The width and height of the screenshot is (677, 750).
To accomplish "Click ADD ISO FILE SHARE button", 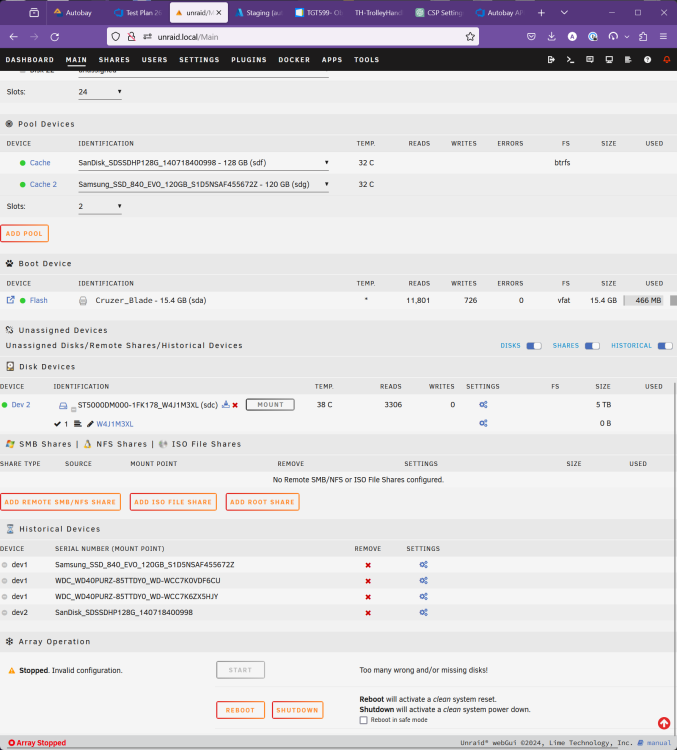I will pos(173,502).
